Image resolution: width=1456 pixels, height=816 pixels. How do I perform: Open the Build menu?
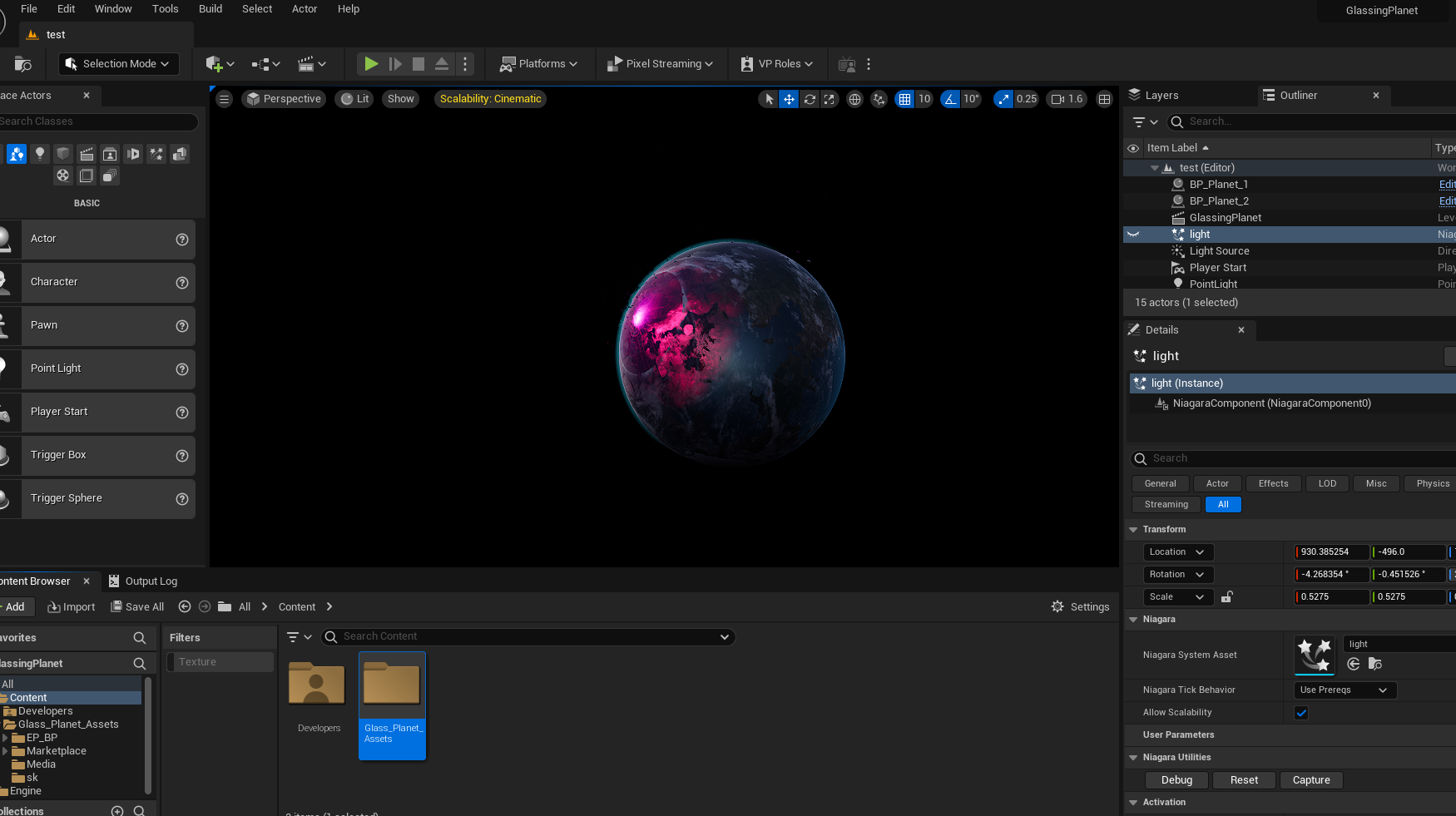210,9
